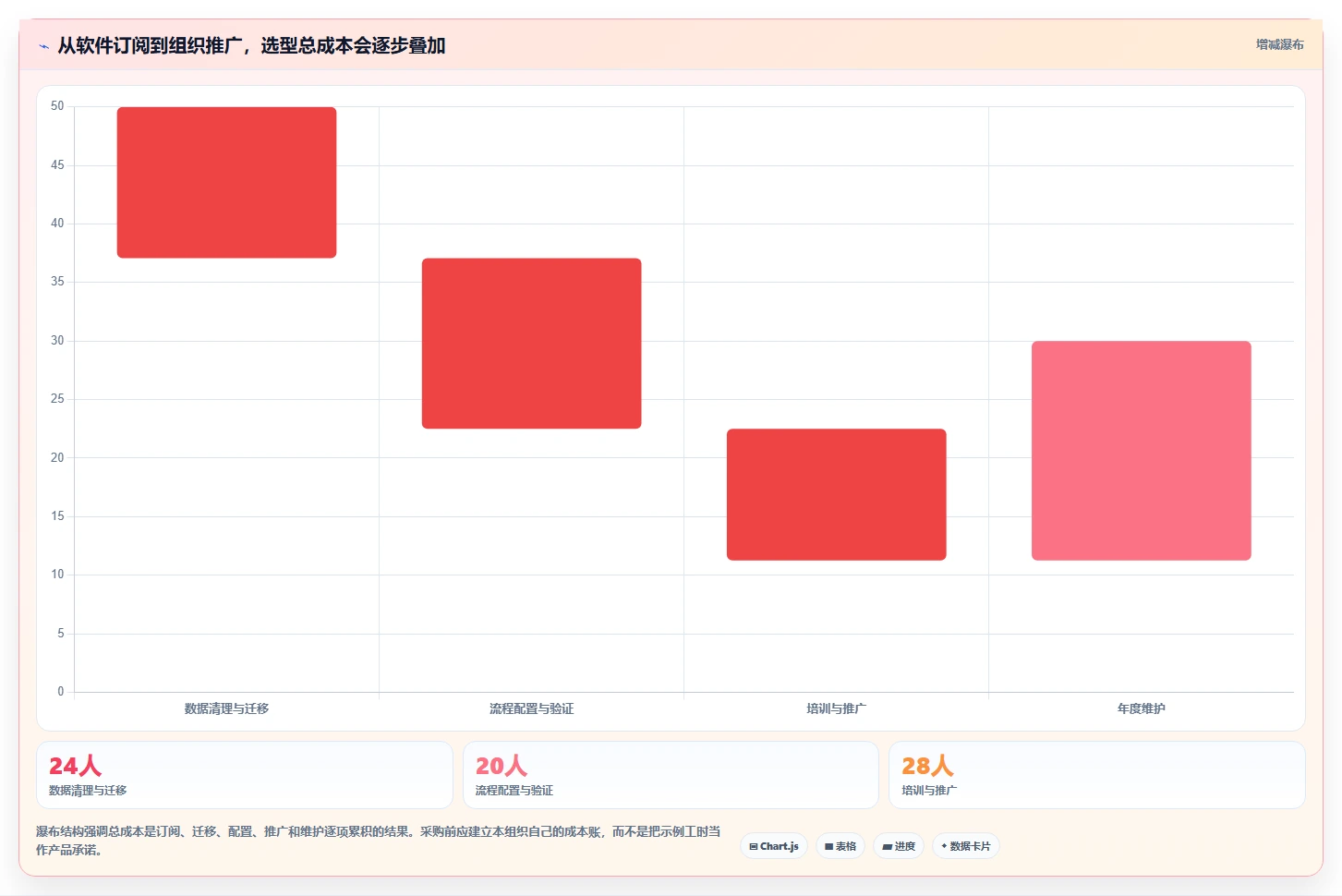Click the pink bar for 年度维护
This screenshot has height=896, width=1342.
pos(1141,451)
